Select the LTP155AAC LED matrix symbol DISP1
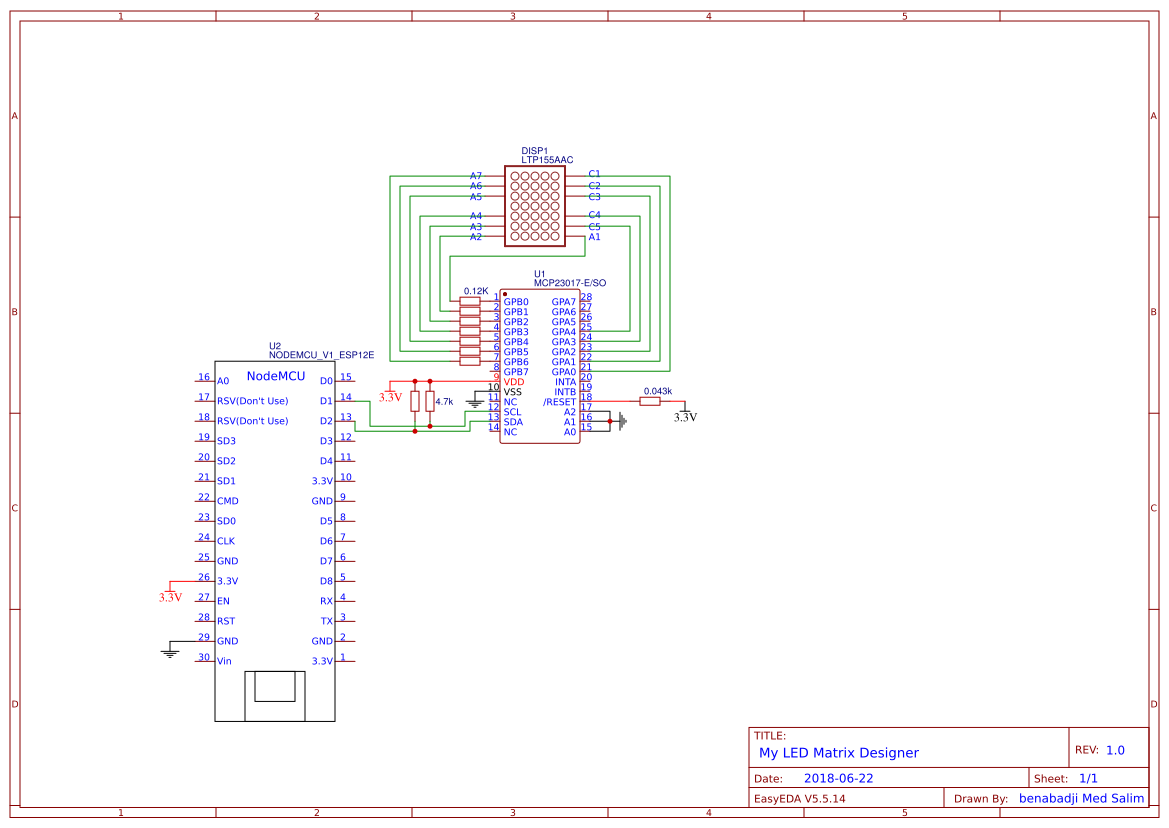 (537, 207)
